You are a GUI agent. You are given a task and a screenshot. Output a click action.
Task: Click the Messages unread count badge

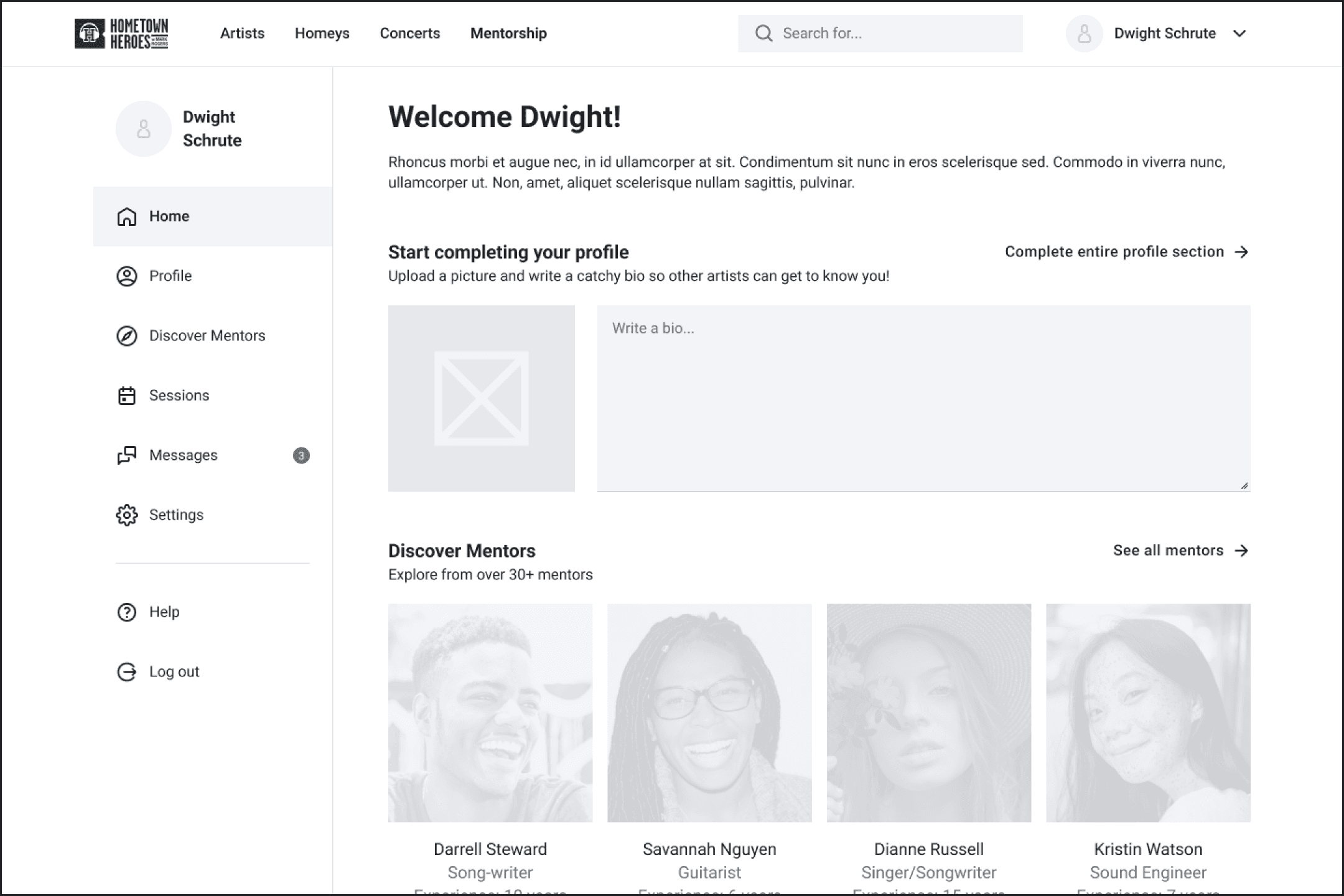coord(301,455)
